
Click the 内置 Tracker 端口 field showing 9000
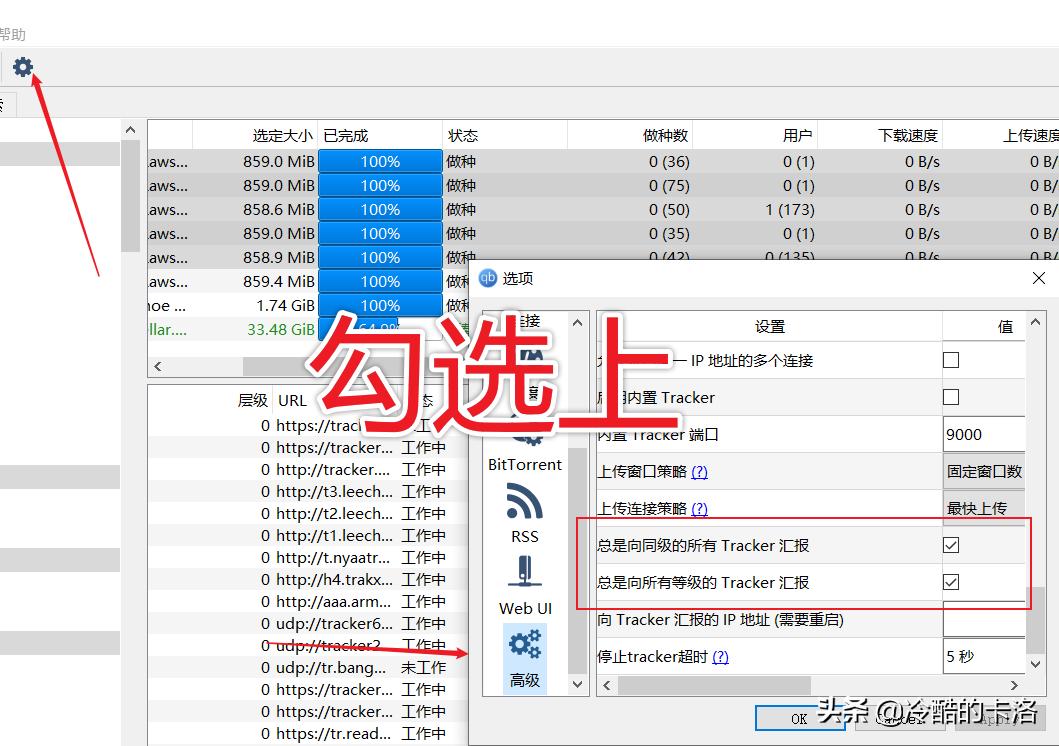click(x=984, y=434)
